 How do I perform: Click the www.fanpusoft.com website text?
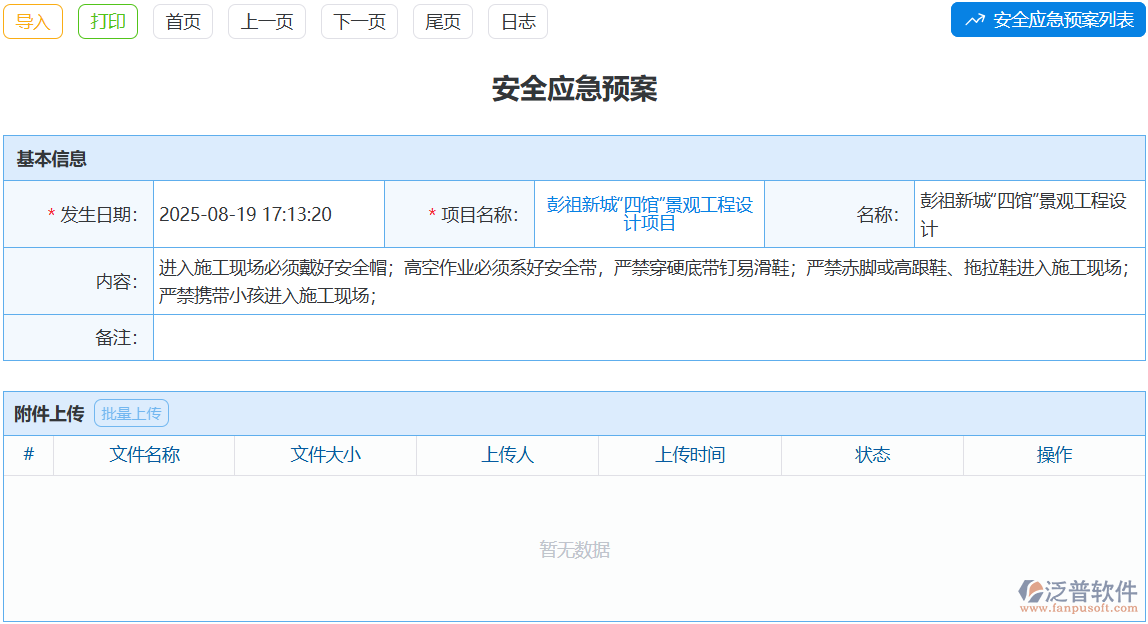point(1078,606)
